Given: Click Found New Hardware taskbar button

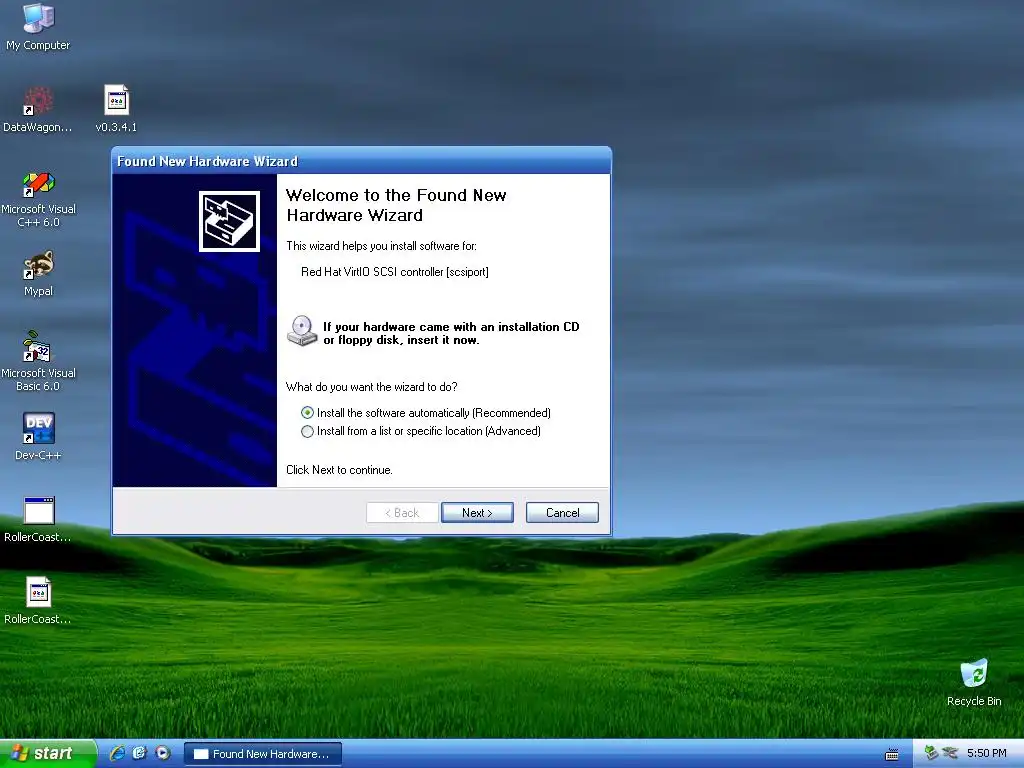Looking at the screenshot, I should point(263,754).
